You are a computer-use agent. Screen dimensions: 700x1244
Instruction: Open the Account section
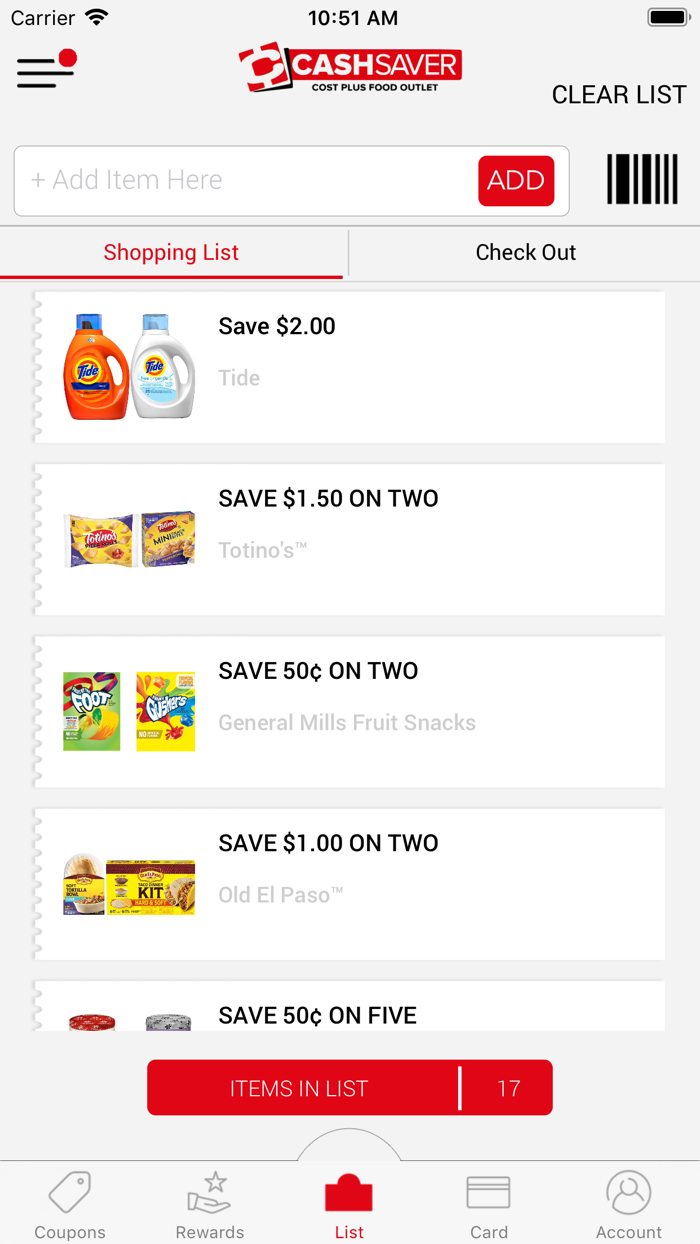tap(629, 1203)
